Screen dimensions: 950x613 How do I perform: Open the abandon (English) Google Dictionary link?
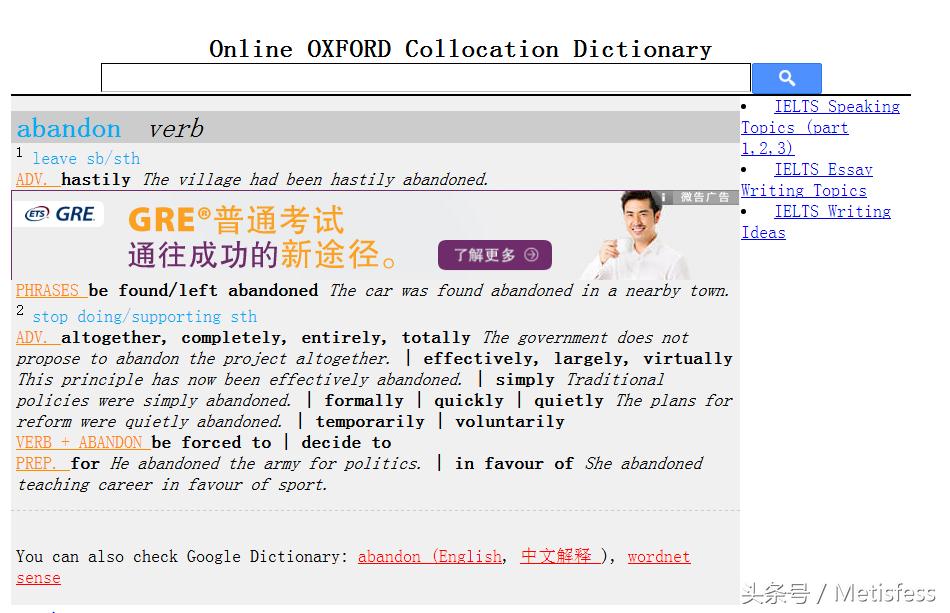pos(430,557)
